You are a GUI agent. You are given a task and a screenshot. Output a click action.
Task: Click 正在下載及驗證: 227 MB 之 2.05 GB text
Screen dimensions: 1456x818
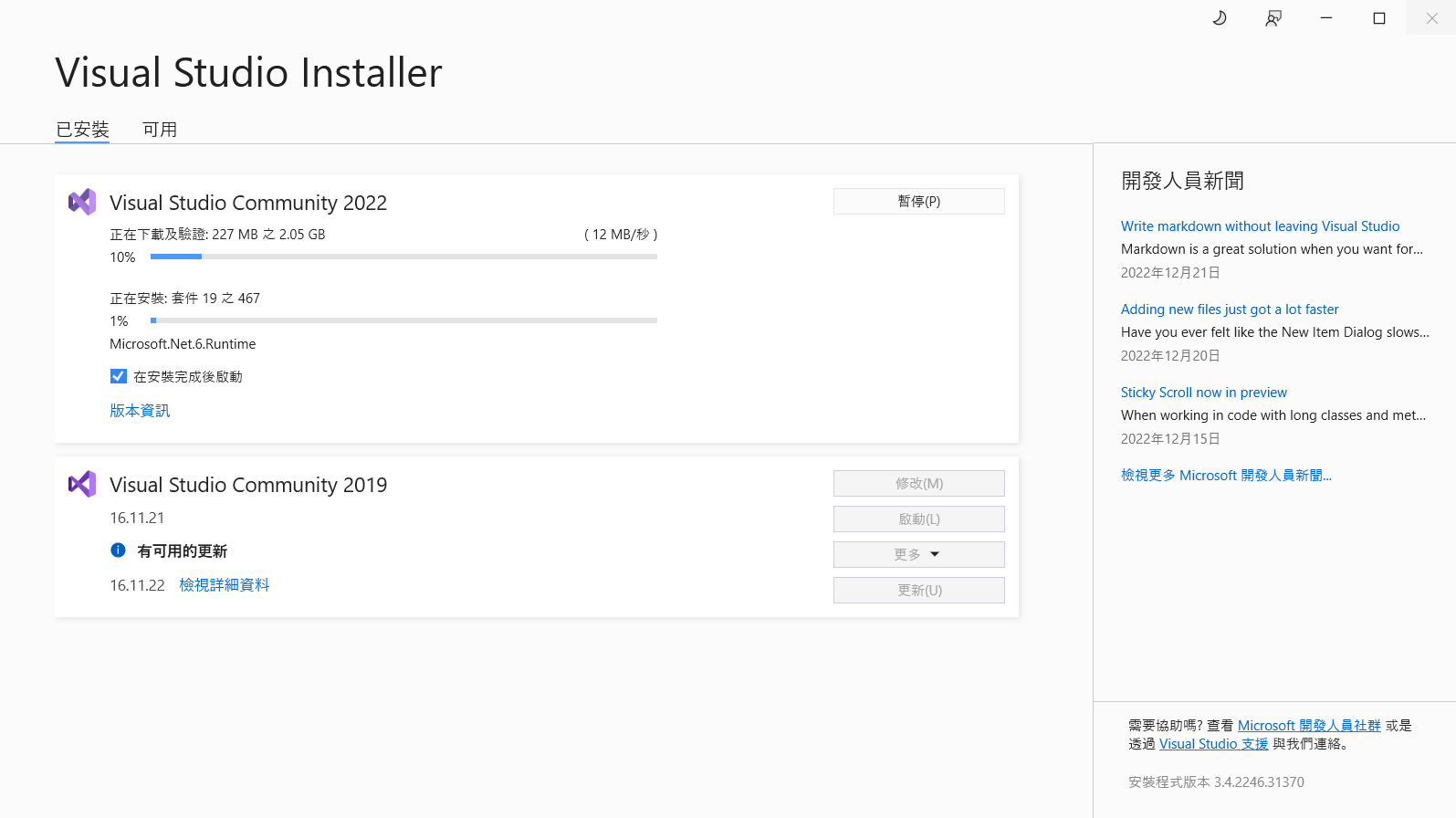[217, 235]
